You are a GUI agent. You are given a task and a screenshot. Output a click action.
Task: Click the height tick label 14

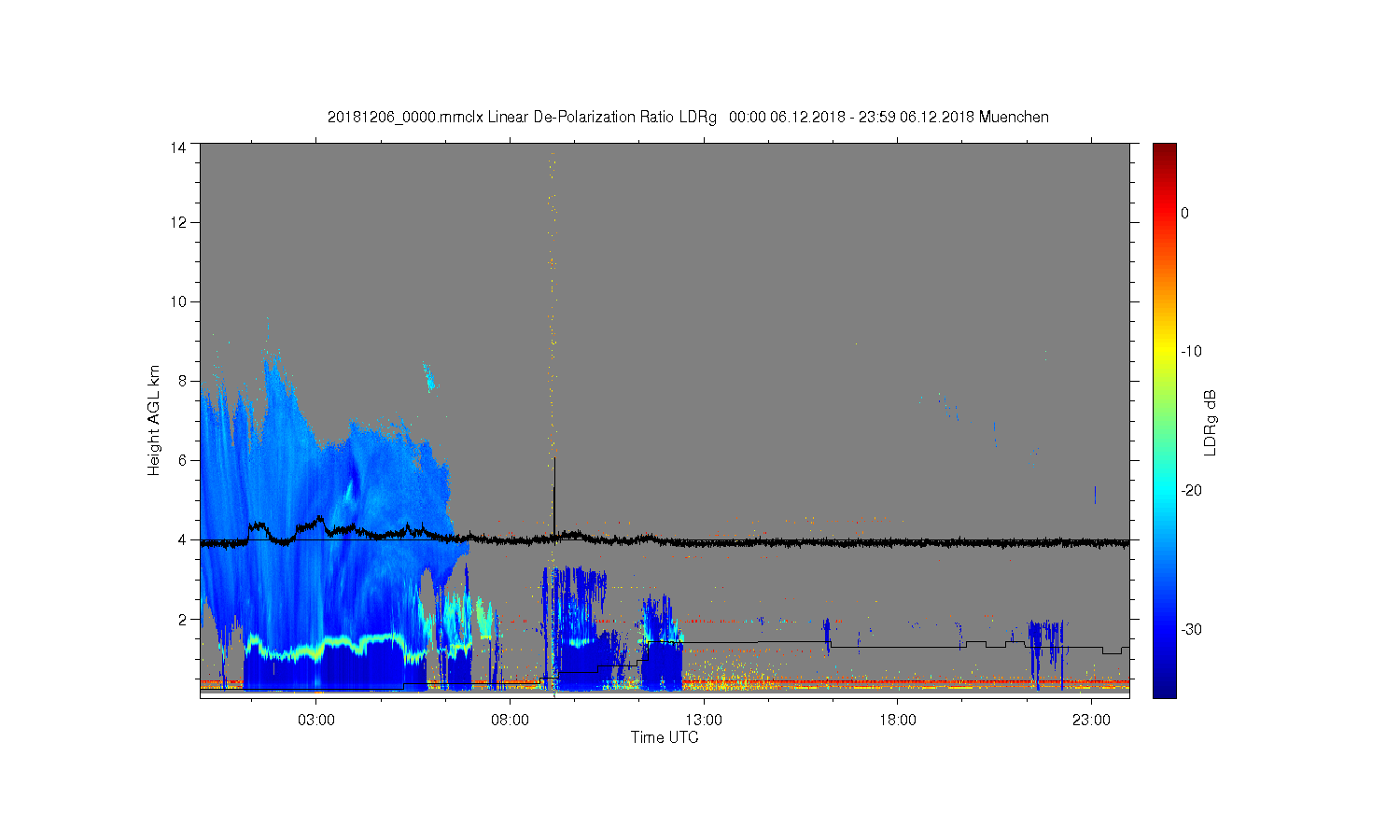[177, 147]
